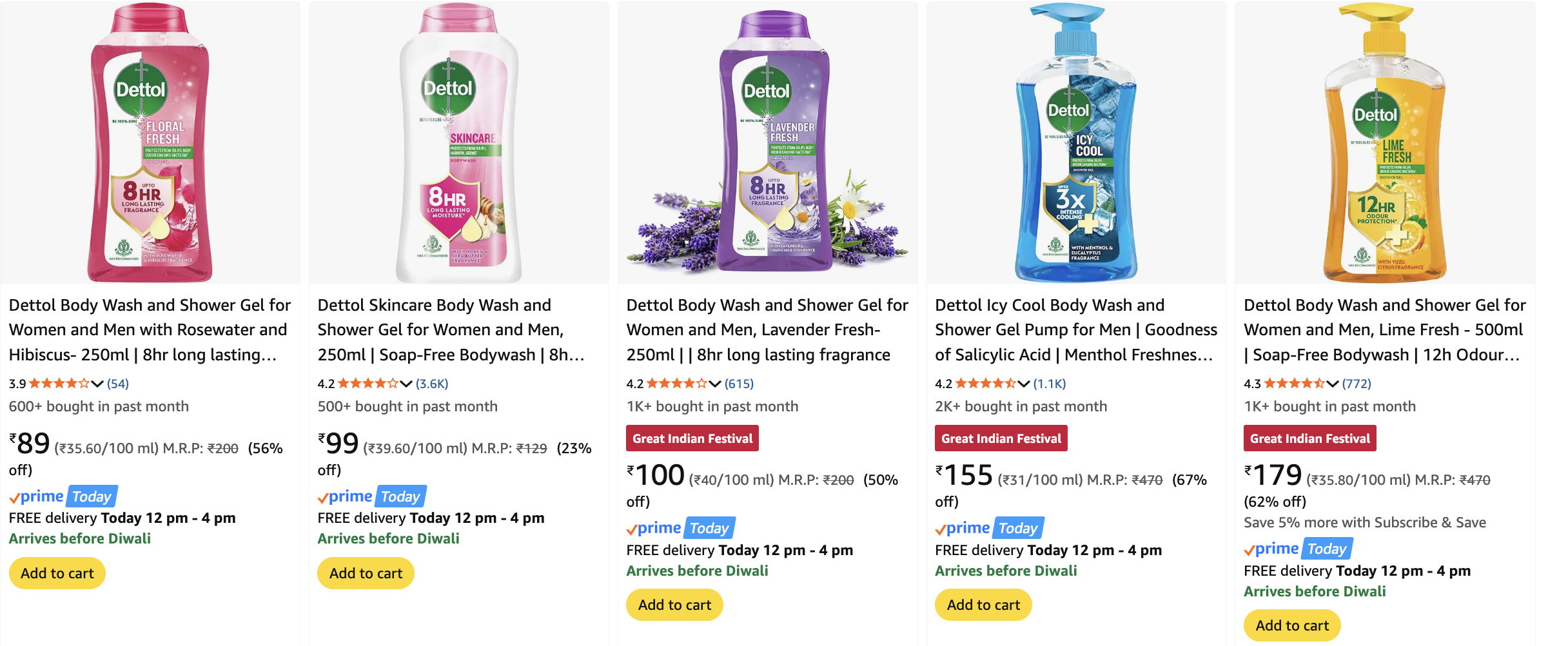1568x646 pixels.
Task: Open Lavender Fresh bottle product image
Action: click(767, 143)
